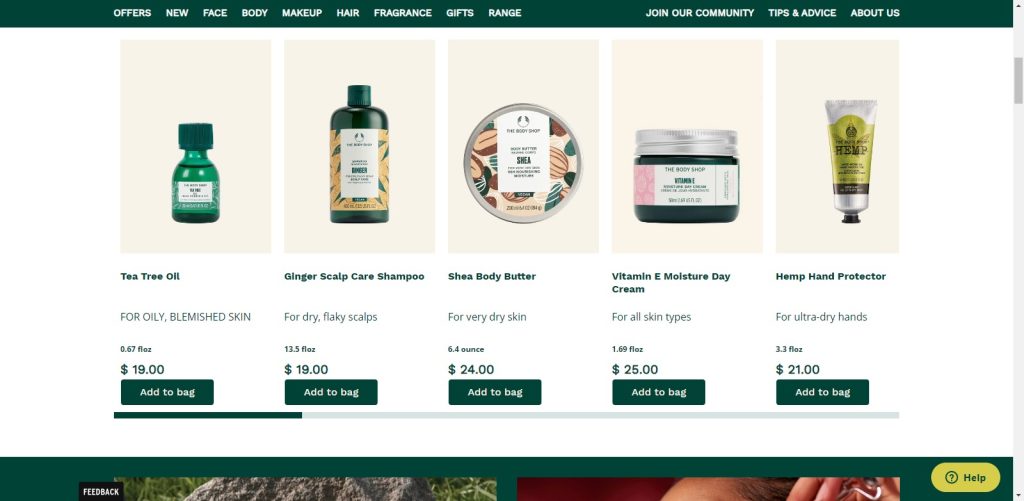Go to the MAKEUP category
Viewport: 1024px width, 501px height.
(x=302, y=13)
